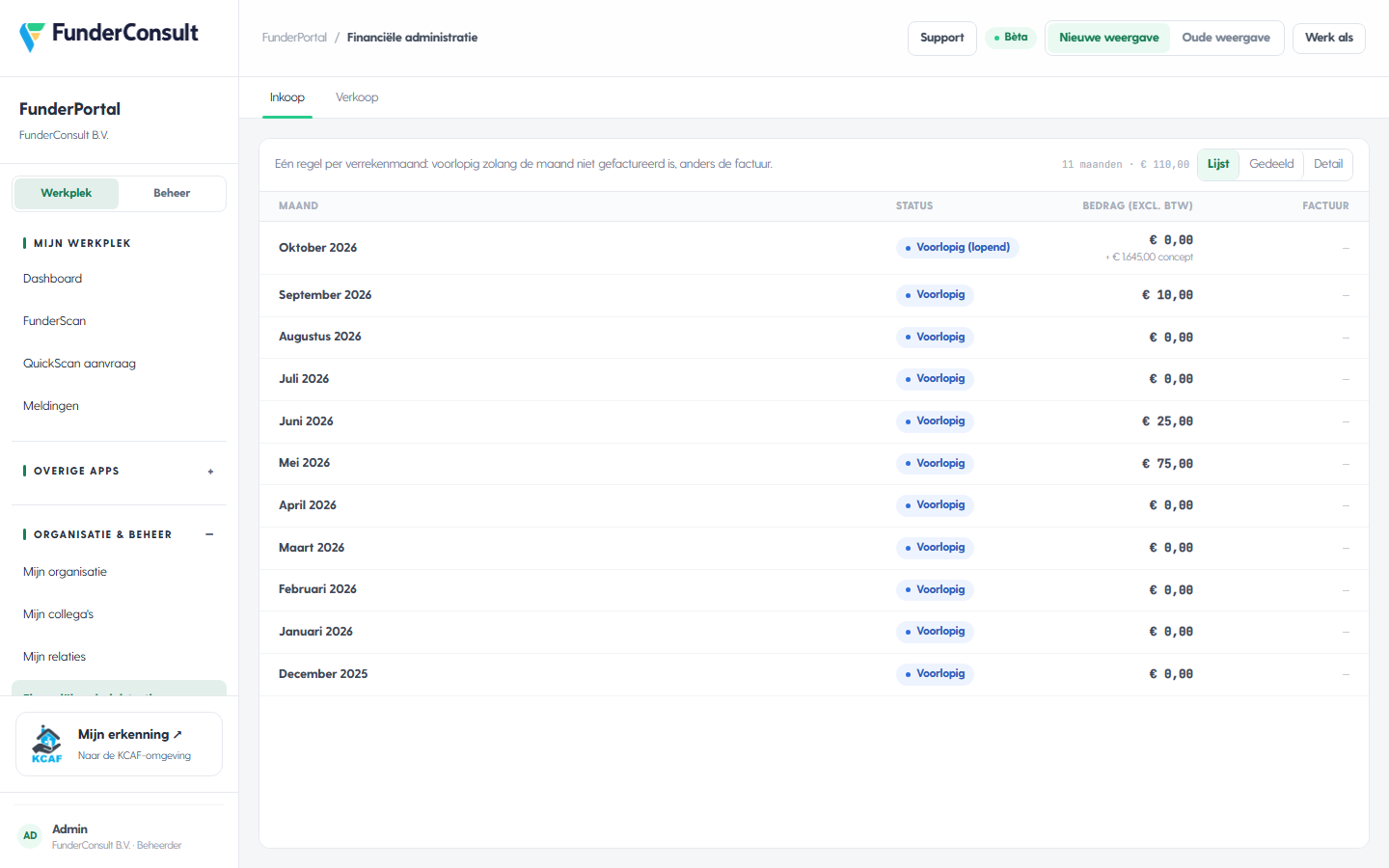Click the FunderConsult logo icon
The height and width of the screenshot is (868, 1389).
32,37
